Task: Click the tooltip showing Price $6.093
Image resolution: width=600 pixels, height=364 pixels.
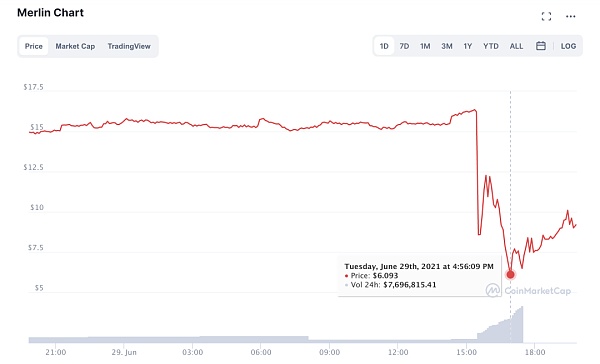Action: 420,275
